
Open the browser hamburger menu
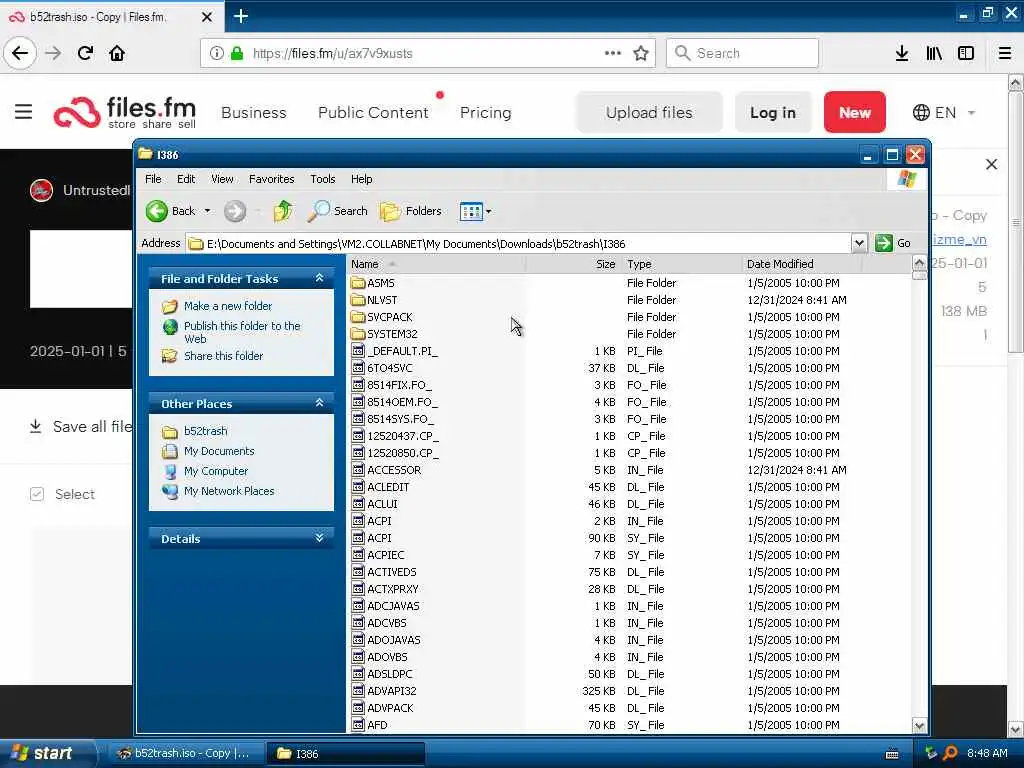[1005, 53]
